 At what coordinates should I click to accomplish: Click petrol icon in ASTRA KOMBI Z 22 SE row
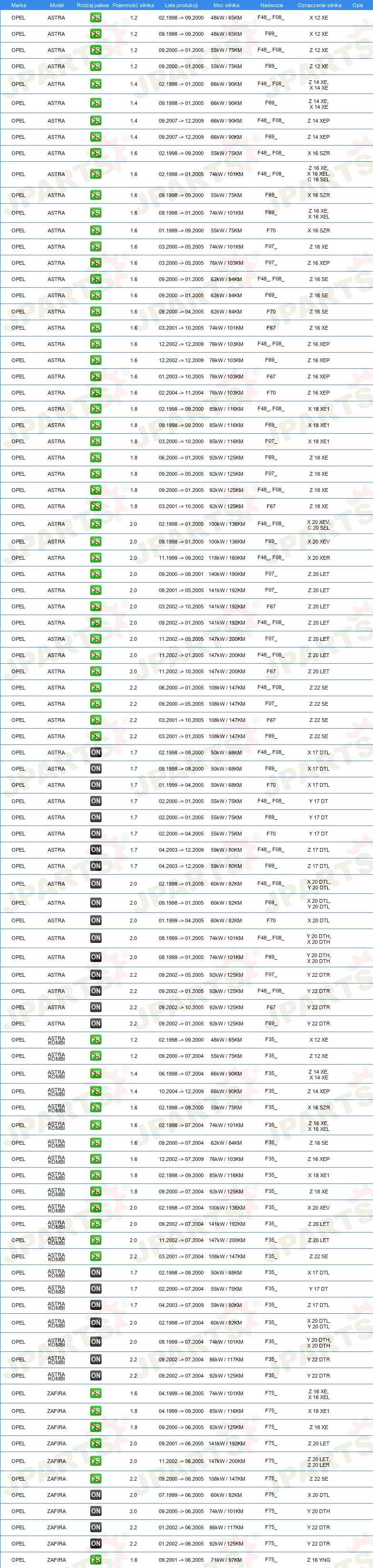[x=95, y=1256]
